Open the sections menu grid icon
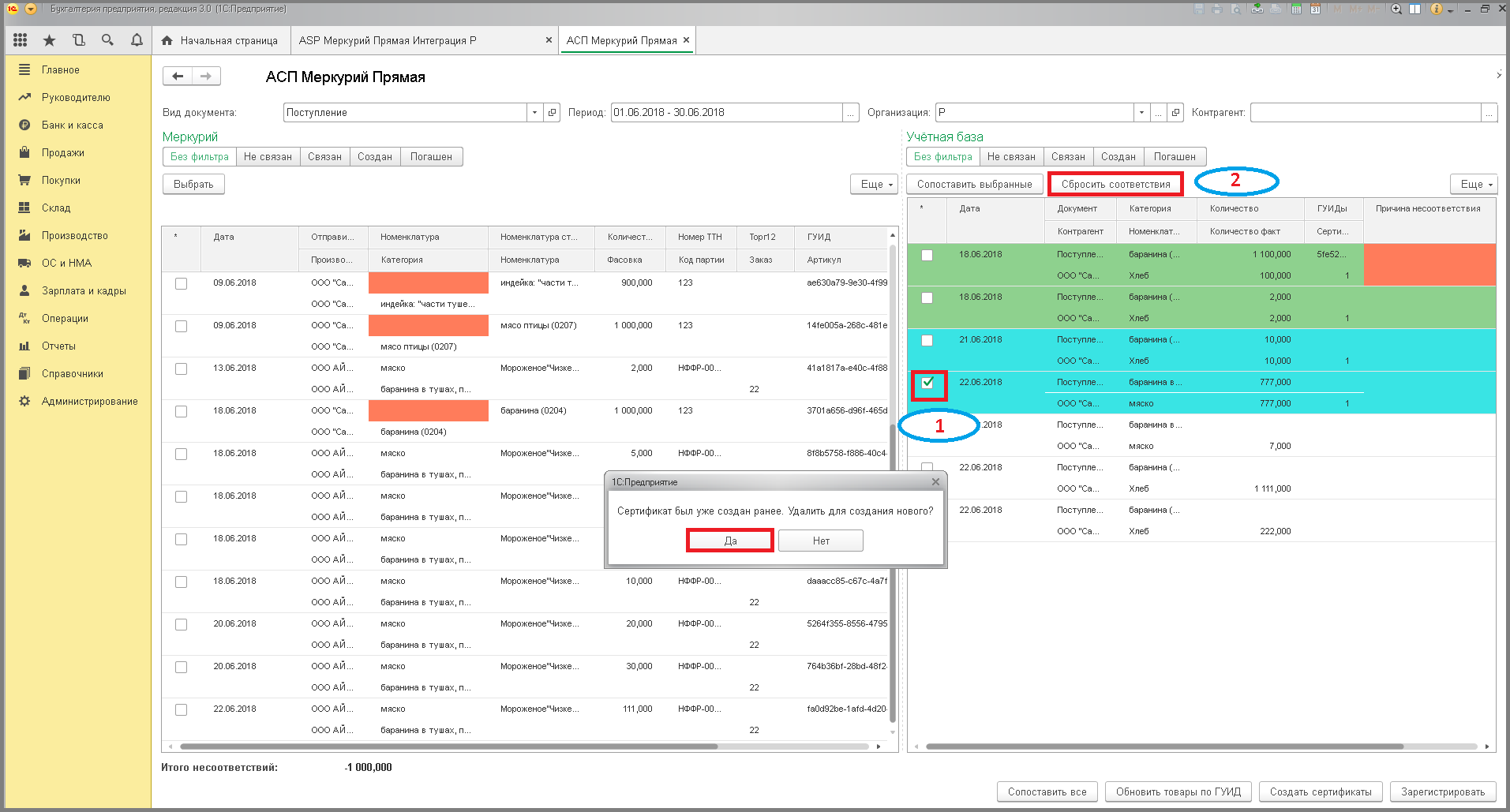The image size is (1510, 812). tap(21, 40)
